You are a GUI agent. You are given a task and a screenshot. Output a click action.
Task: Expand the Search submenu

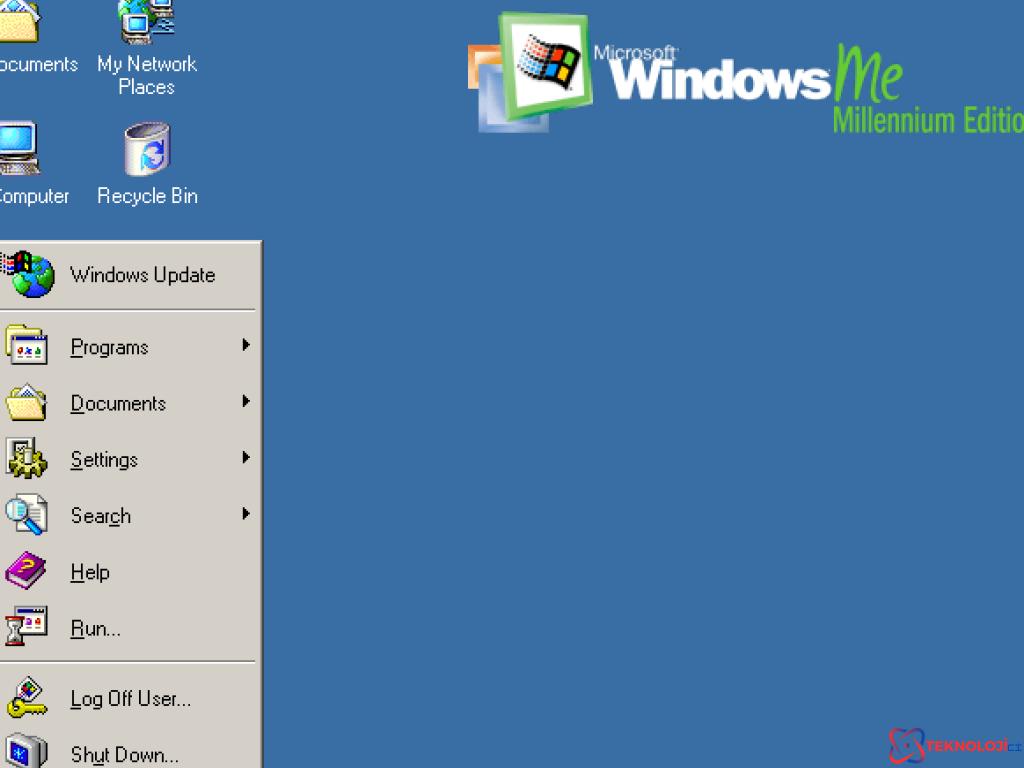pyautogui.click(x=245, y=514)
